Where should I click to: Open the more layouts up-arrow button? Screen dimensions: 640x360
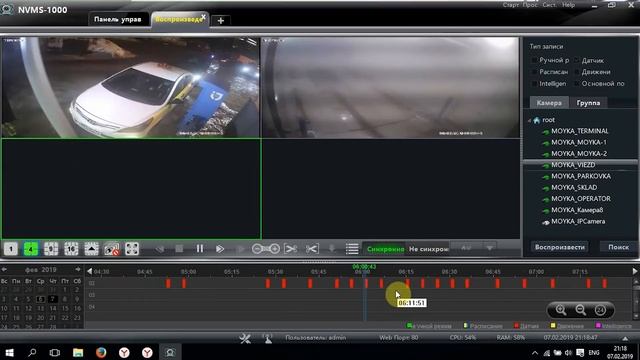(x=91, y=249)
